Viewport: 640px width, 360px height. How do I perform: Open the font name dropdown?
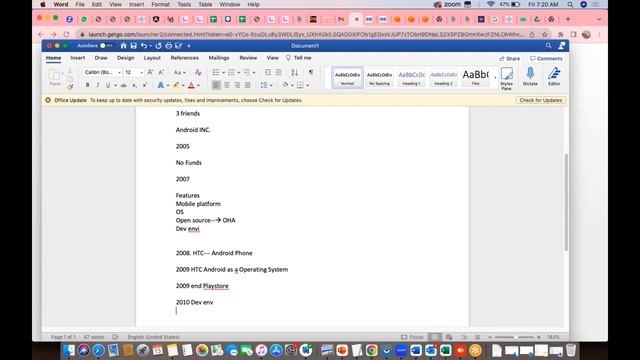pyautogui.click(x=119, y=73)
